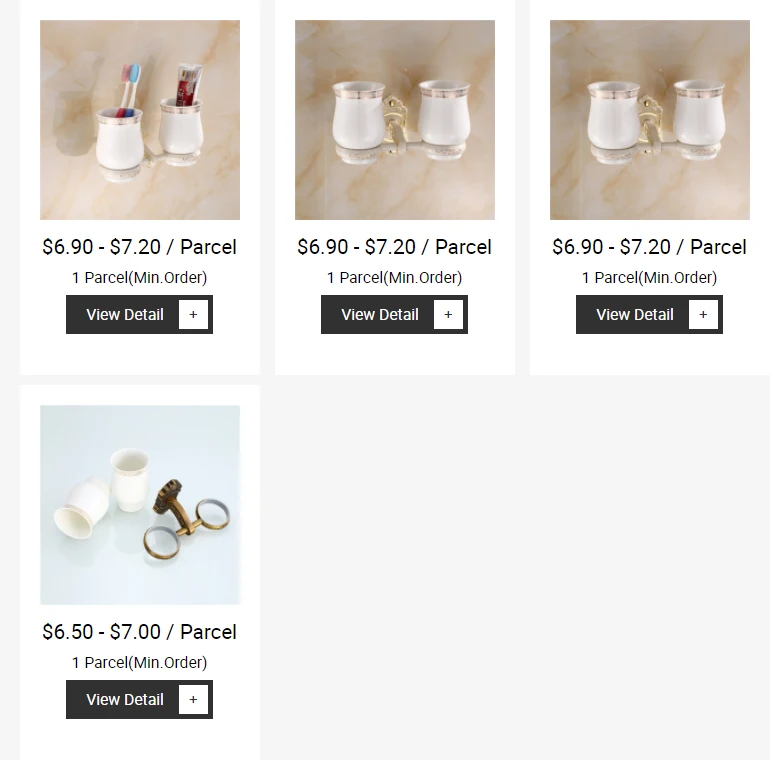This screenshot has height=760, width=770.
Task: Click the minimum order text for the bronze holder product
Action: pyautogui.click(x=139, y=663)
